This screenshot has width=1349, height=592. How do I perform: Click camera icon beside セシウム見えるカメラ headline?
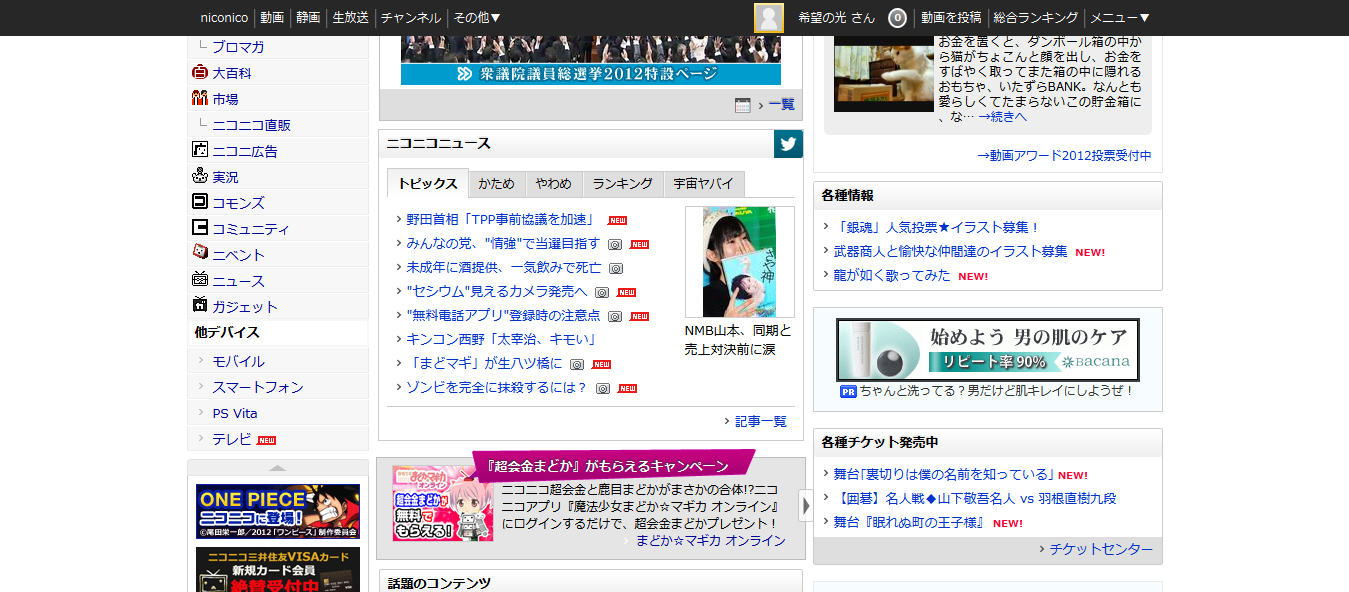pyautogui.click(x=602, y=292)
